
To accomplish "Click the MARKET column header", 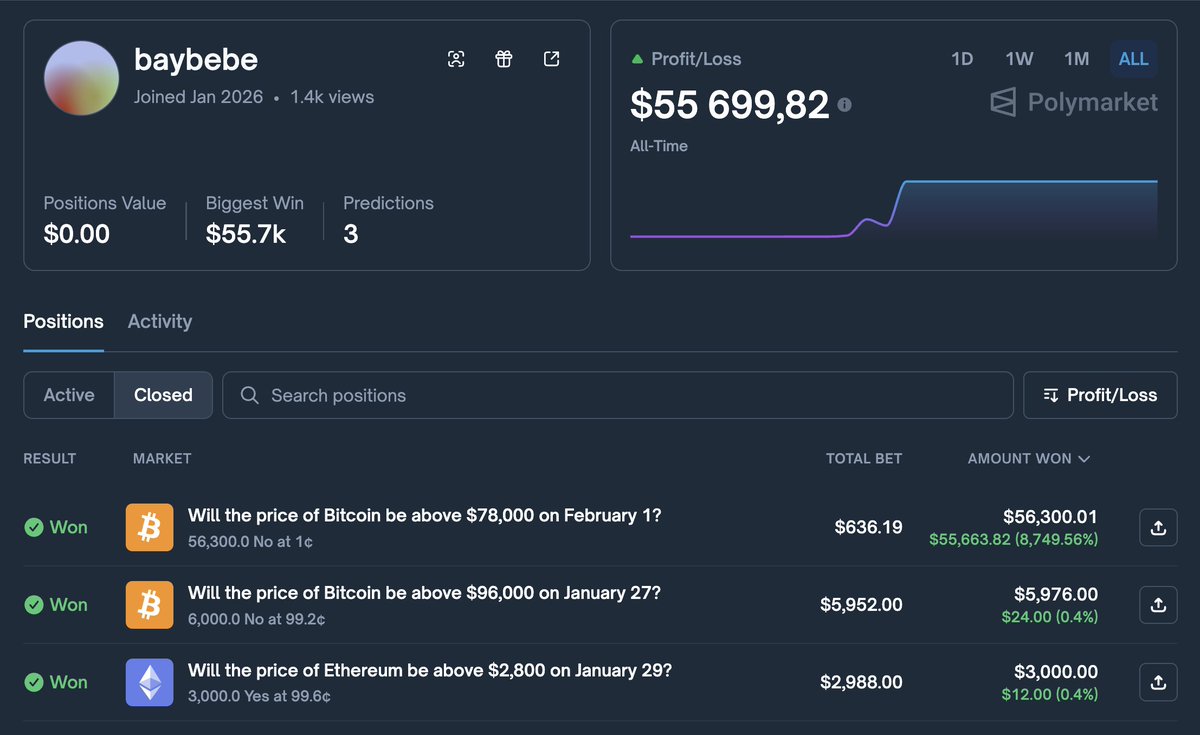I will coord(162,458).
